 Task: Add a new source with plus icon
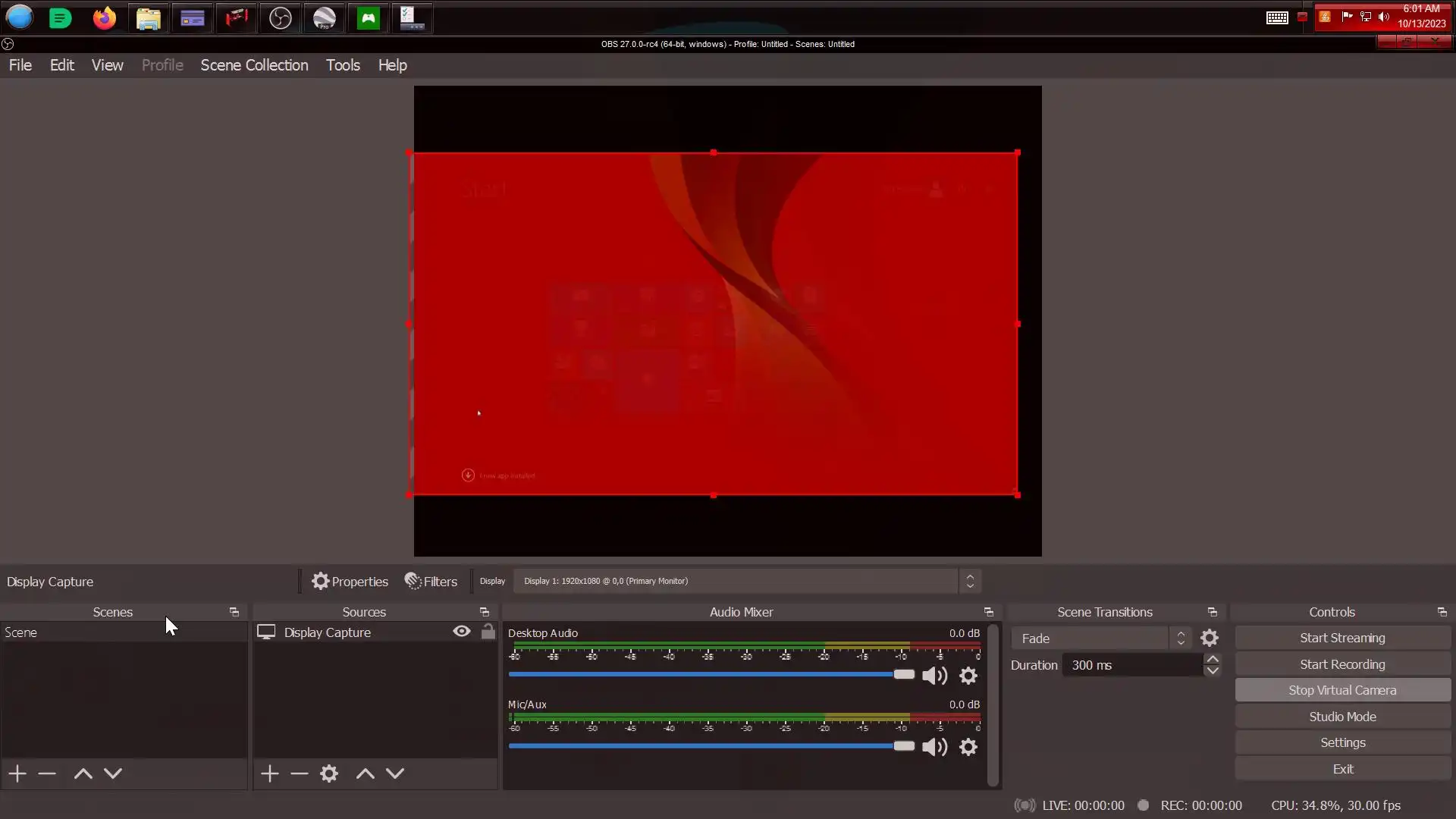click(269, 773)
